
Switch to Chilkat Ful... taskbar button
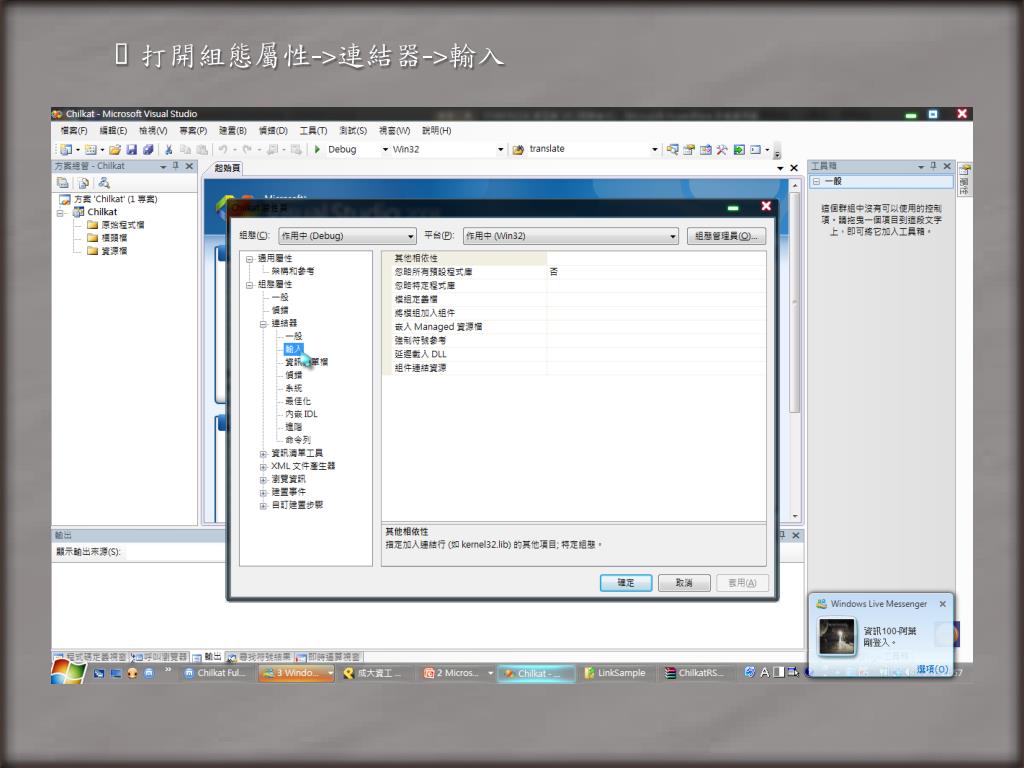click(x=215, y=673)
